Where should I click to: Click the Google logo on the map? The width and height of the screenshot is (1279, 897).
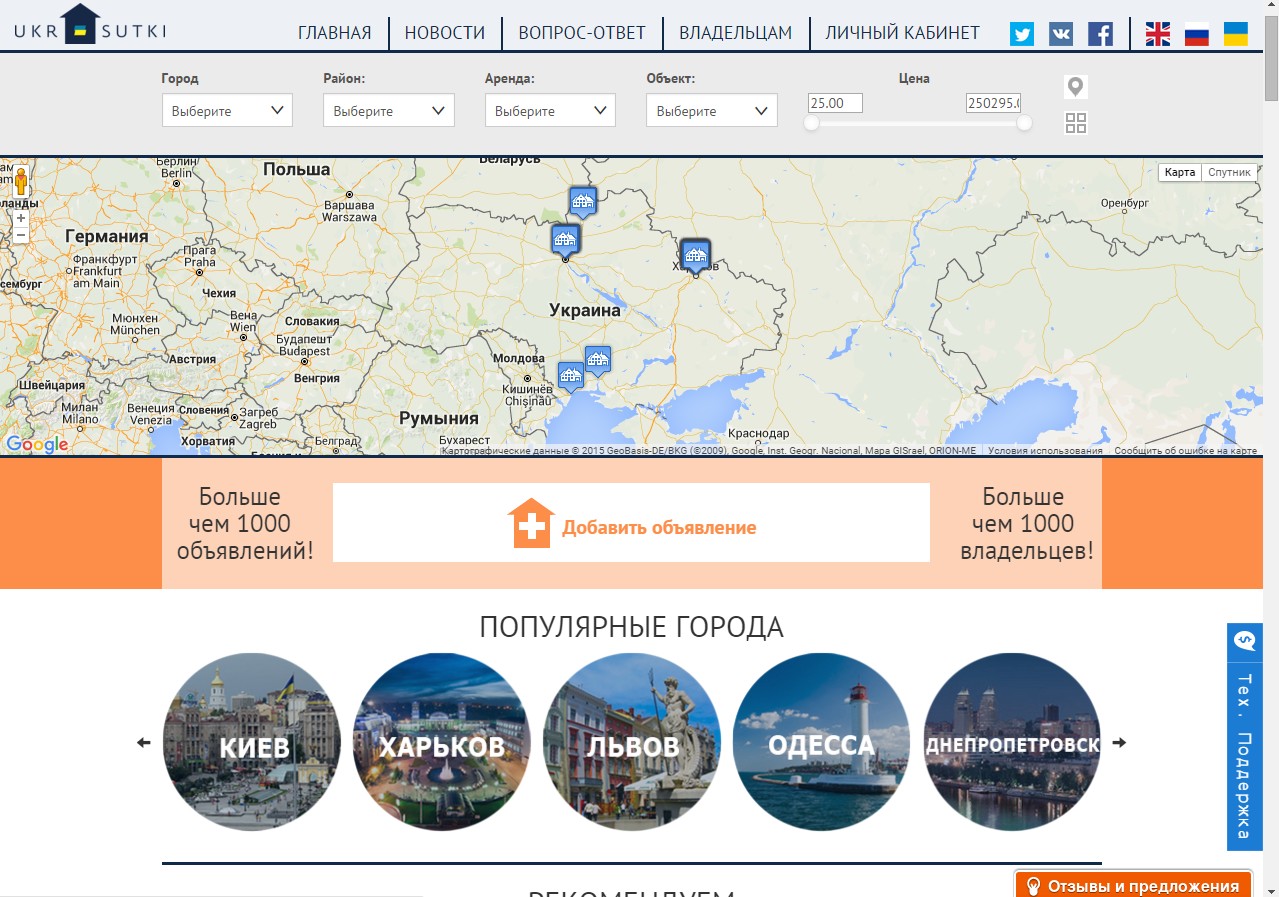[37, 445]
